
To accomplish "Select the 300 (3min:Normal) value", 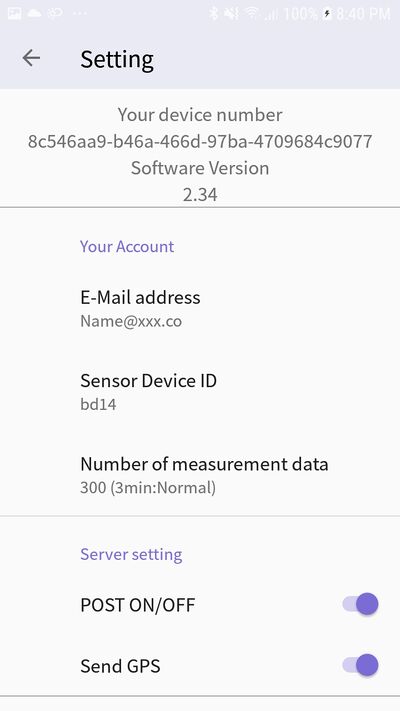I will pos(148,488).
